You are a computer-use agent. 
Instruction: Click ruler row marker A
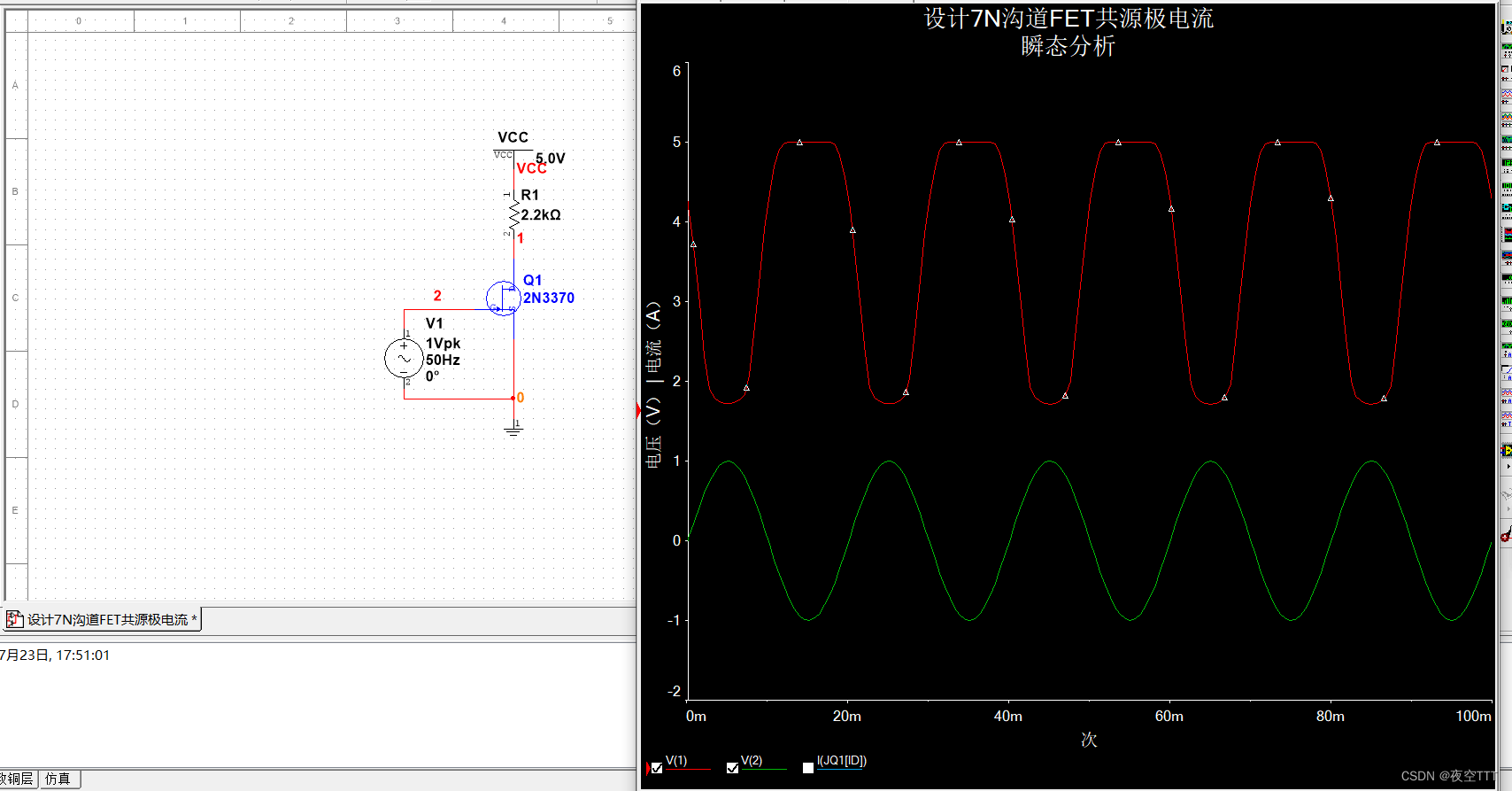click(15, 85)
